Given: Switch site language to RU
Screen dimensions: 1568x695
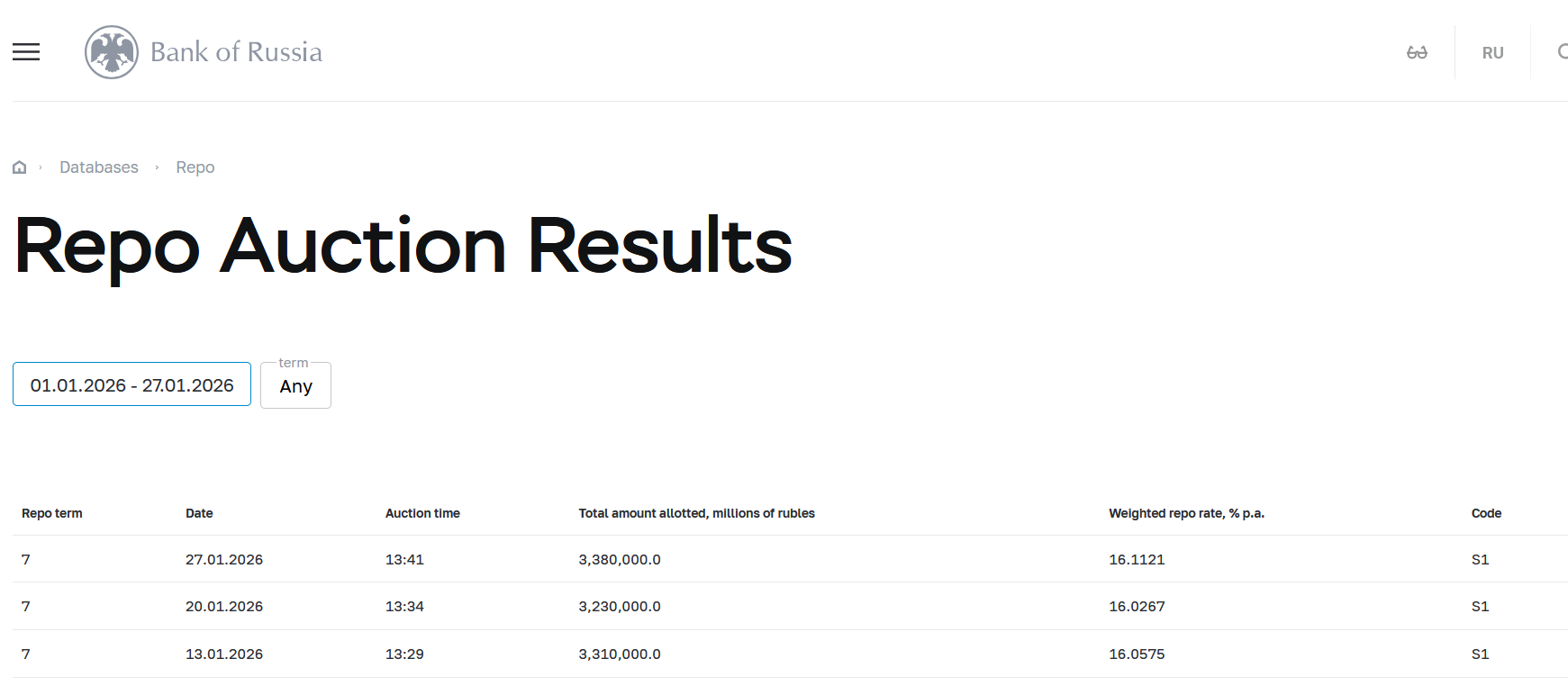Looking at the screenshot, I should 1492,53.
